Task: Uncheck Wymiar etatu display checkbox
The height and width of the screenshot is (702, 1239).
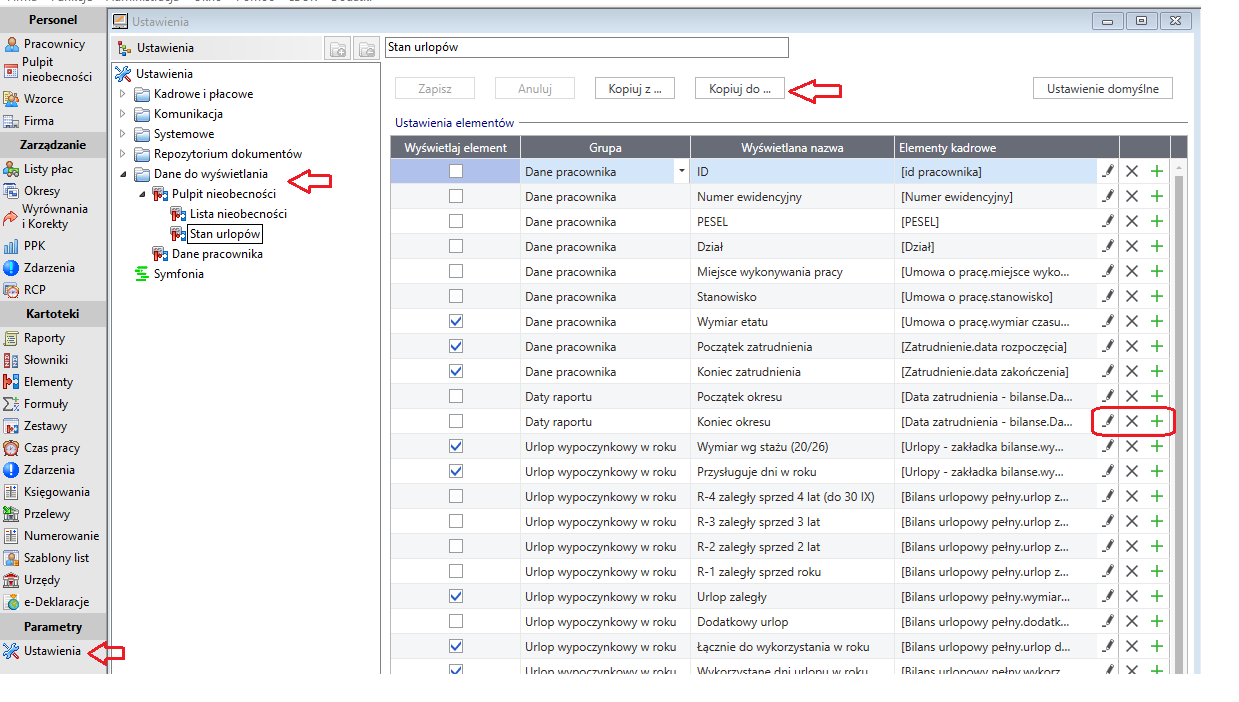Action: click(x=456, y=321)
